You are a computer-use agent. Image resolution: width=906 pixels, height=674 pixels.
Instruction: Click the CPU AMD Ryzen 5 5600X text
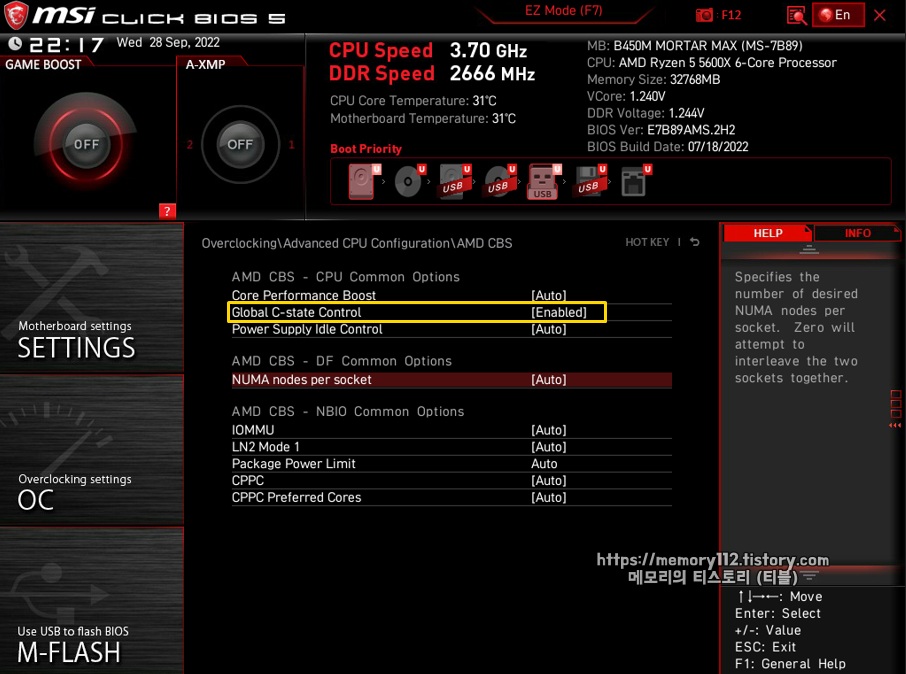tap(711, 62)
